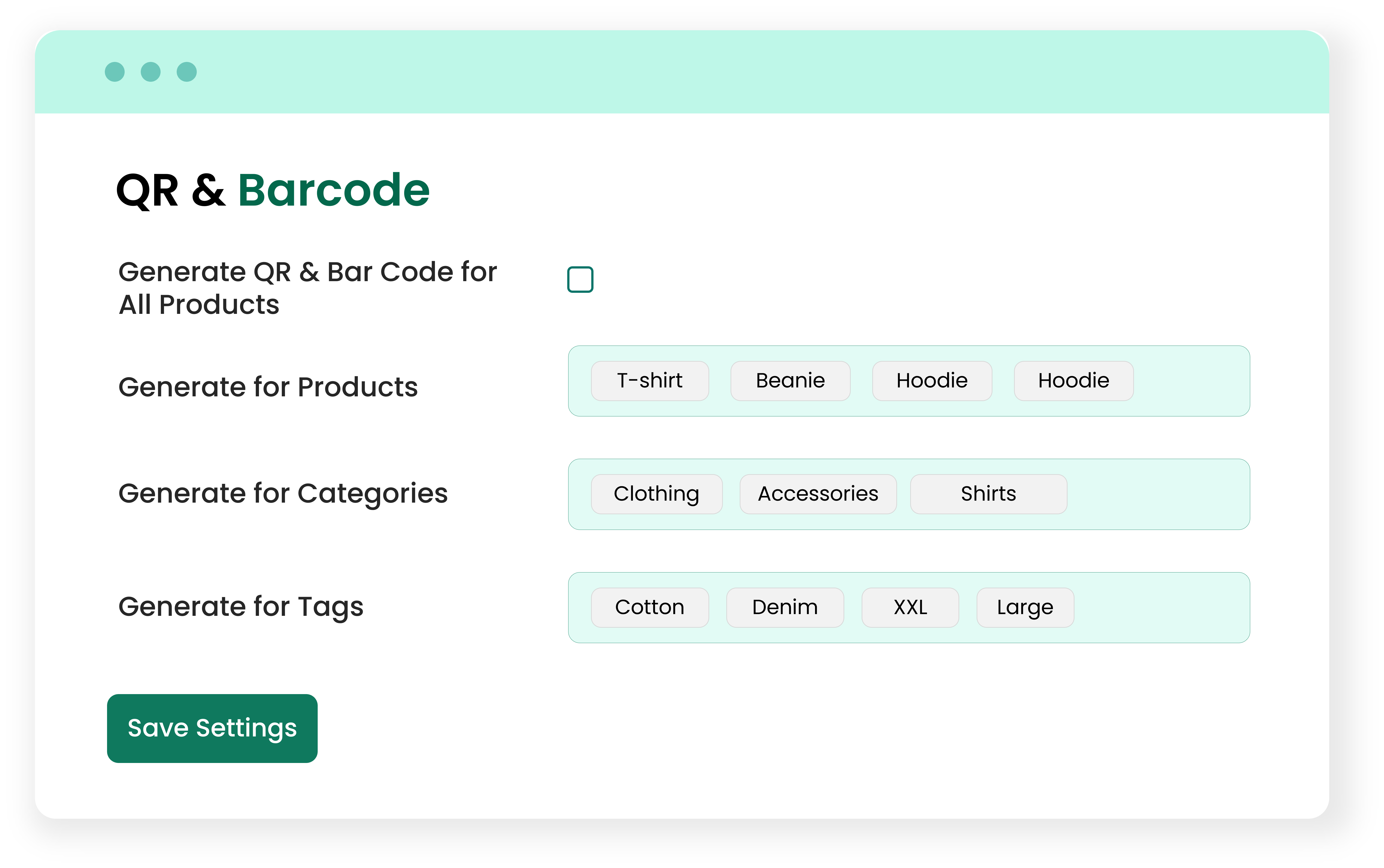The height and width of the screenshot is (868, 1384).
Task: Click the third window dot in header
Action: pos(187,72)
